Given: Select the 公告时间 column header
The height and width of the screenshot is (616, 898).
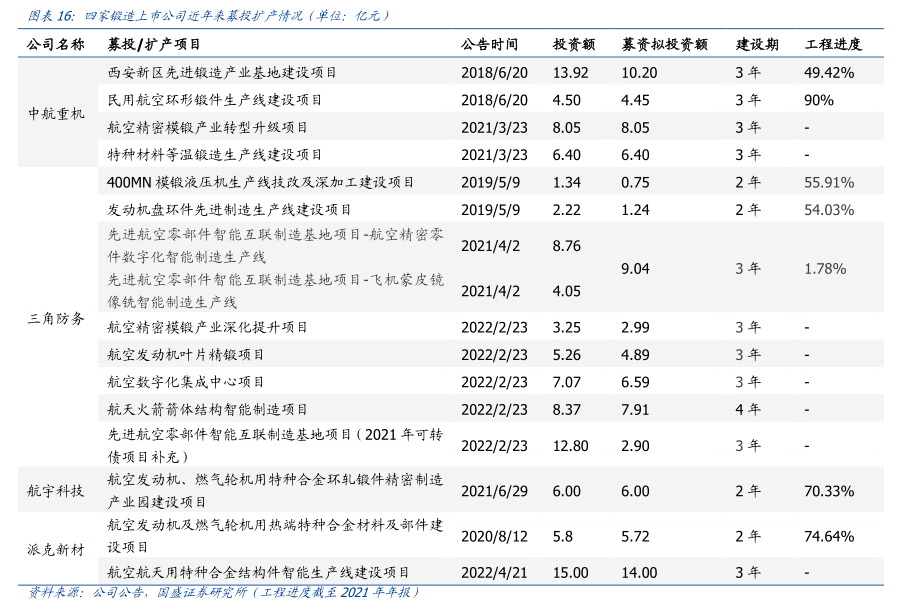Looking at the screenshot, I should [490, 45].
